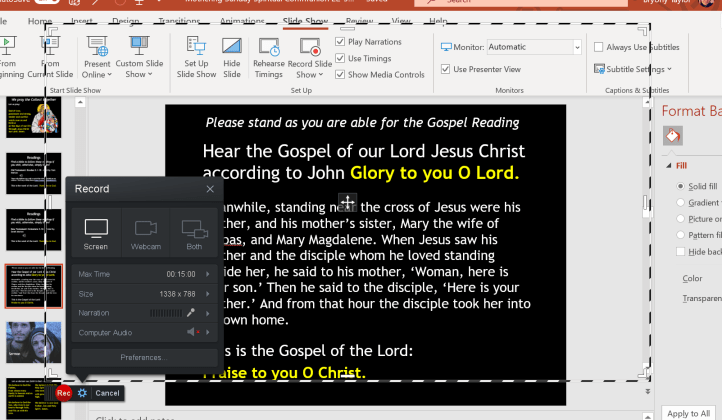722x420 pixels.
Task: Open recorder Preferences
Action: [144, 357]
